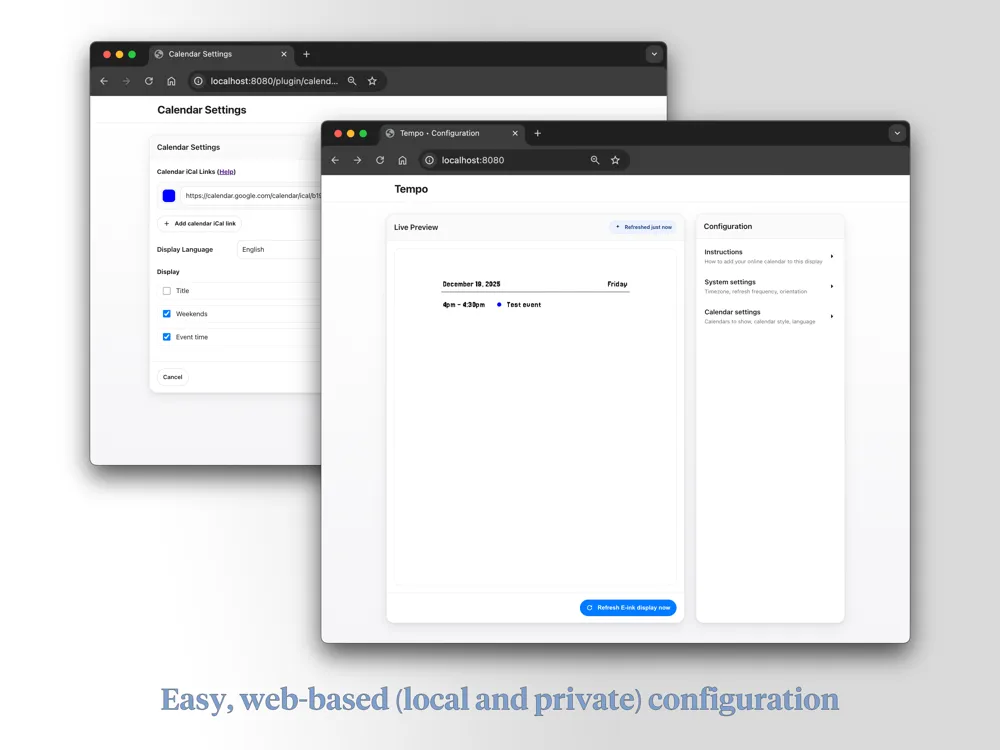Open new tab in Tempo window
Viewport: 1000px width, 750px height.
(x=538, y=133)
